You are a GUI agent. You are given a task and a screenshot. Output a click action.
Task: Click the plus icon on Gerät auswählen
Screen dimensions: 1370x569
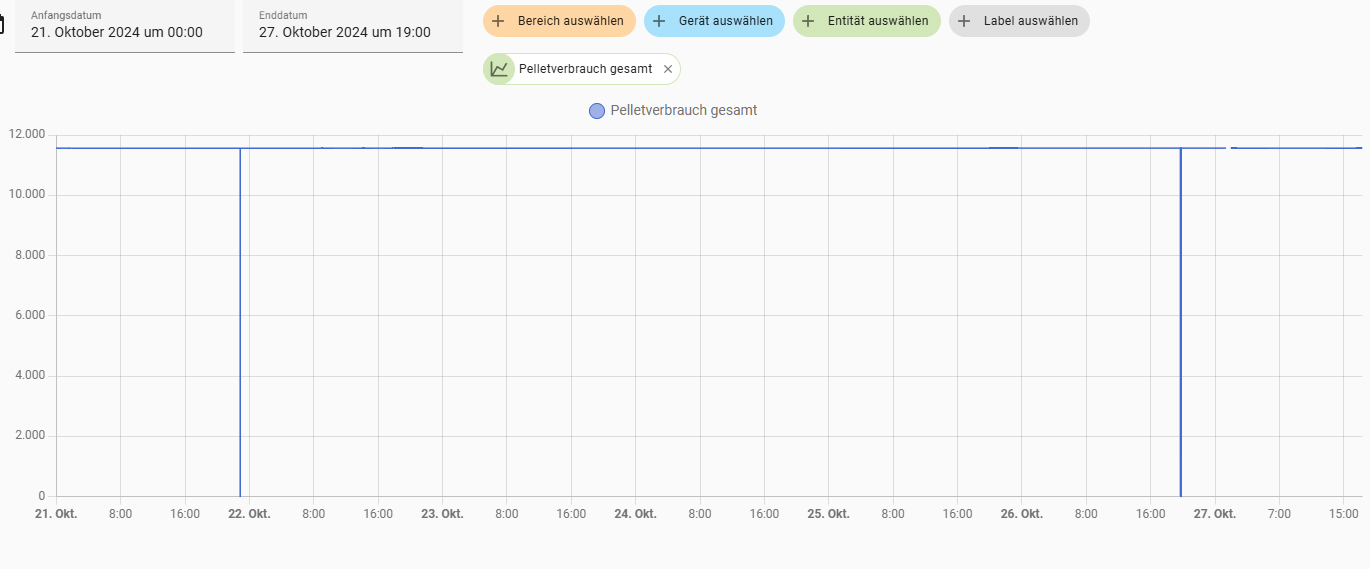tap(659, 21)
